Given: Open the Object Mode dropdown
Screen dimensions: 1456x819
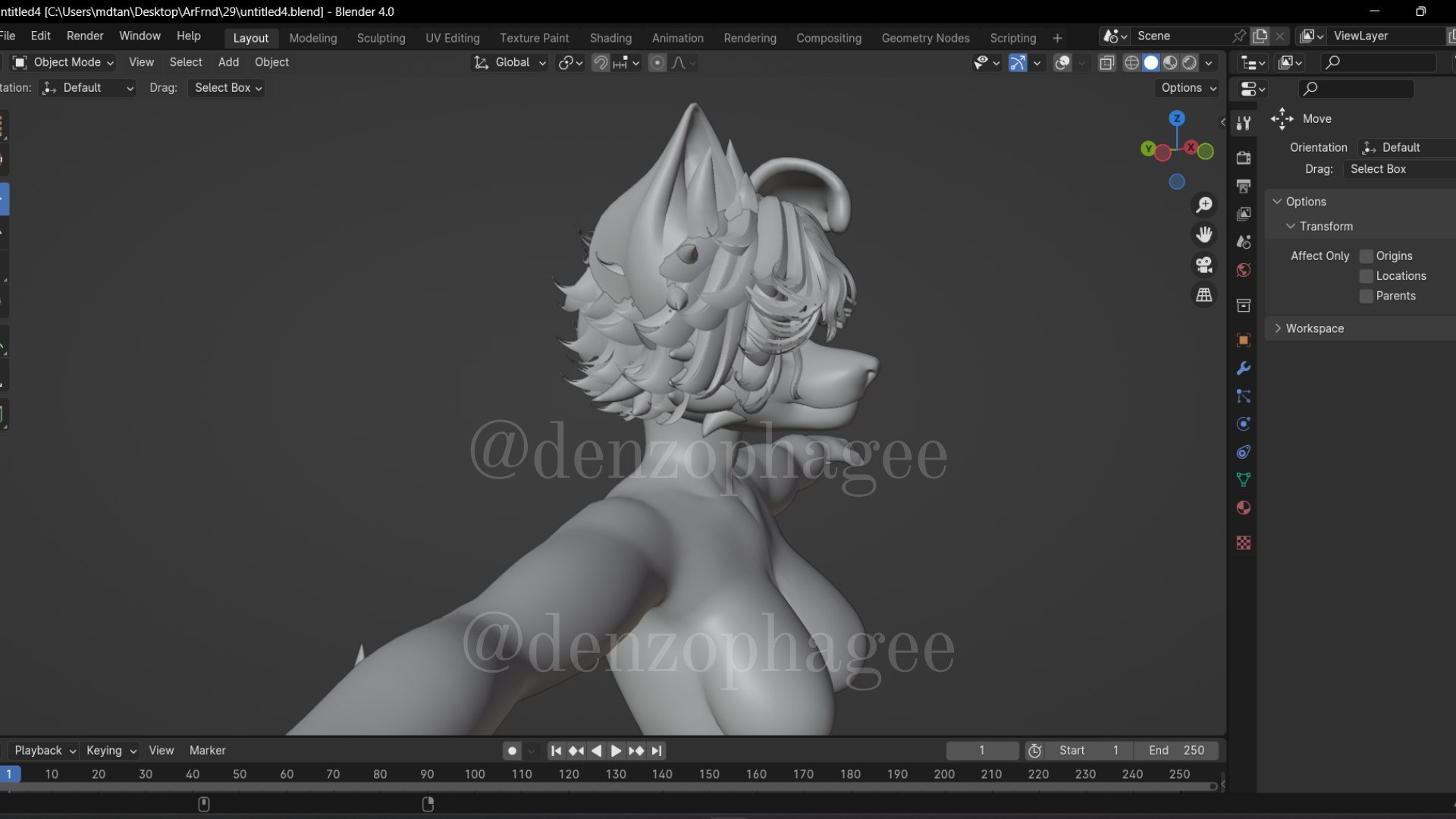Looking at the screenshot, I should [x=64, y=62].
